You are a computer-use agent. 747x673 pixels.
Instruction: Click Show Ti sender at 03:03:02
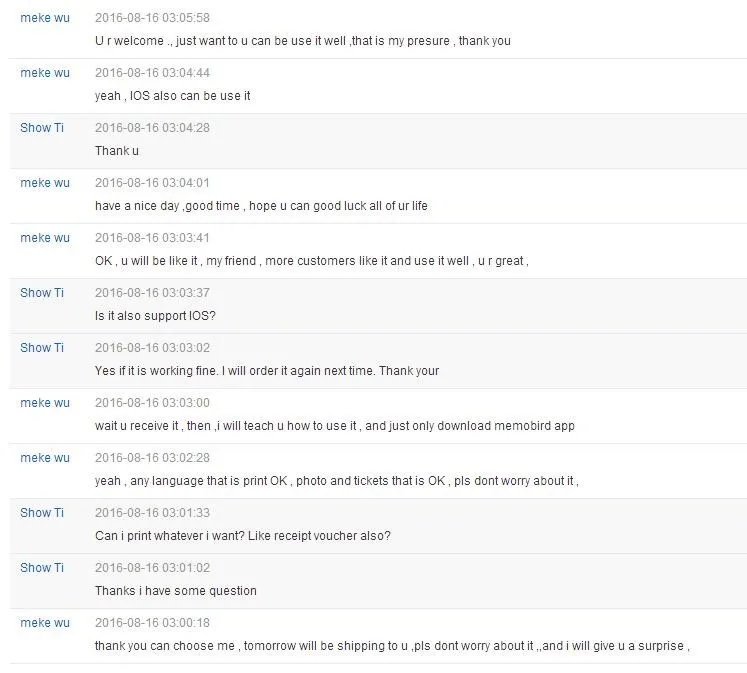(x=42, y=348)
